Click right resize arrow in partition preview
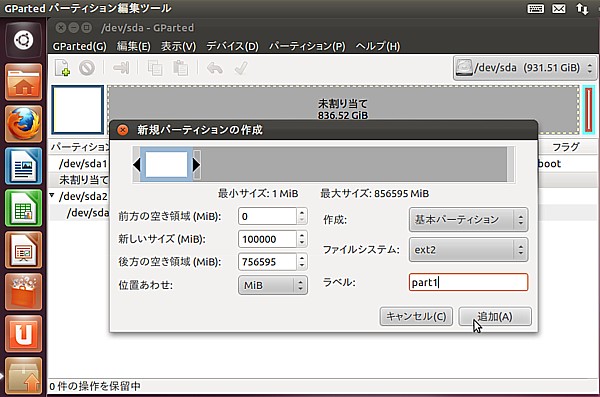Viewport: 600px width, 397px height. tap(197, 165)
